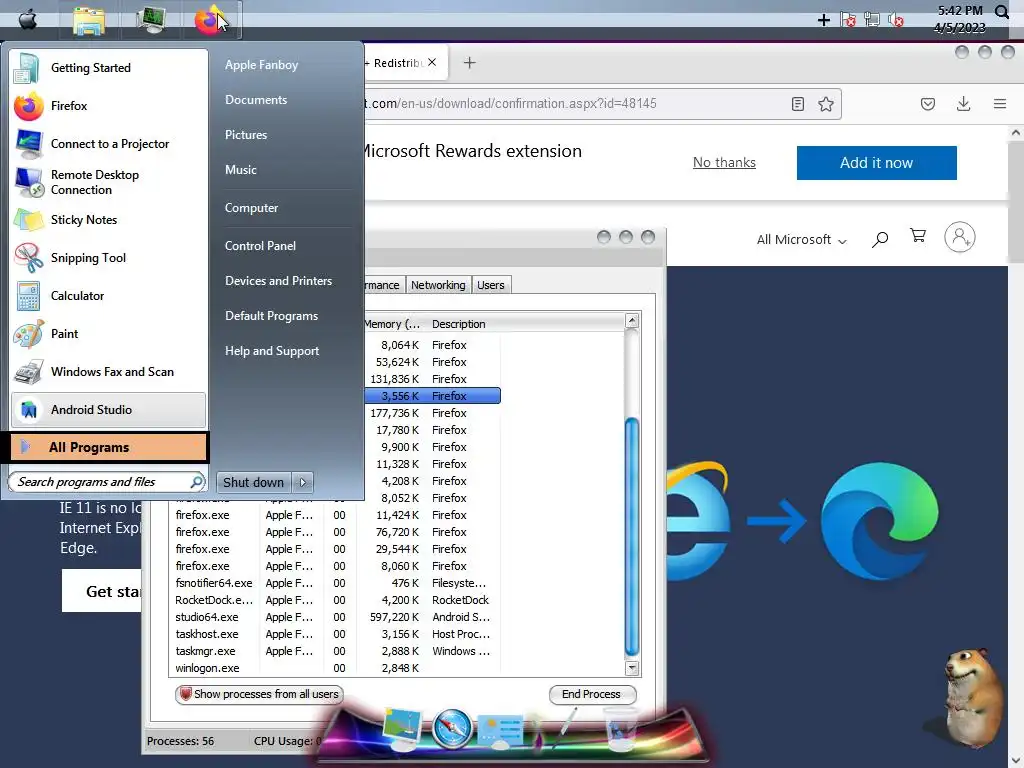Click the account sign-in avatar icon
This screenshot has height=768, width=1024.
[959, 237]
